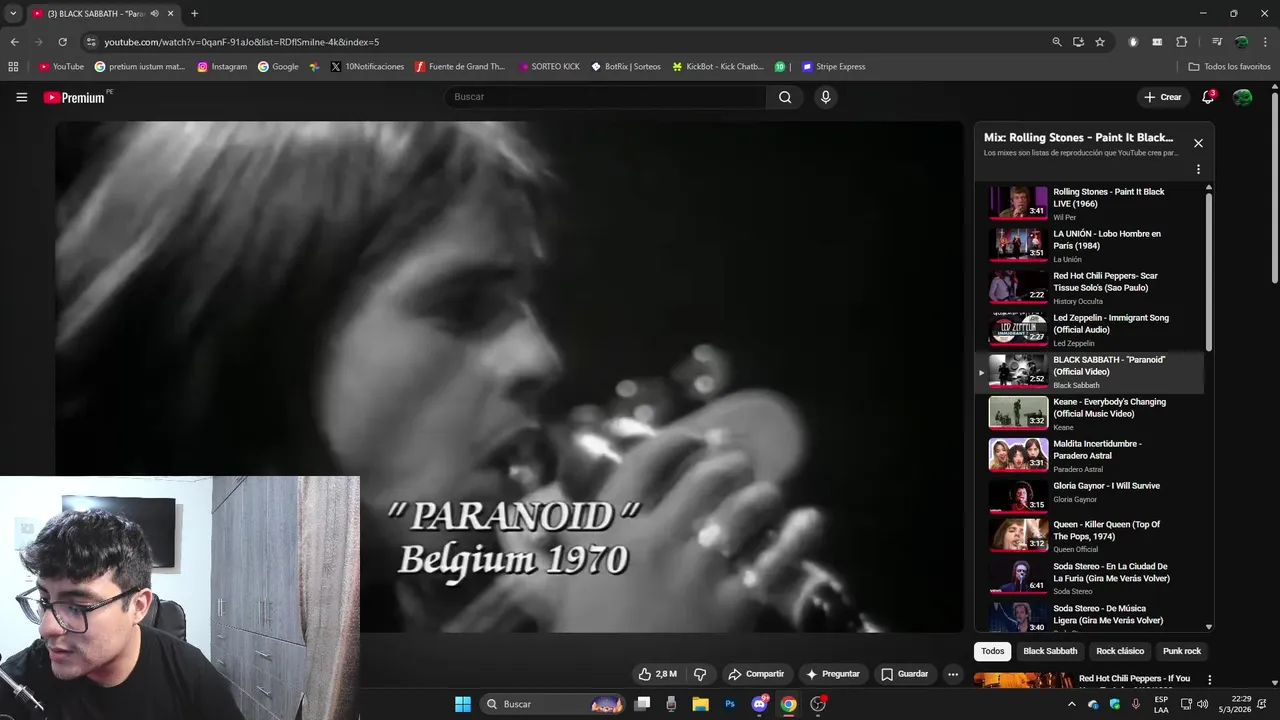Open more actions ellipsis below video

tap(953, 674)
